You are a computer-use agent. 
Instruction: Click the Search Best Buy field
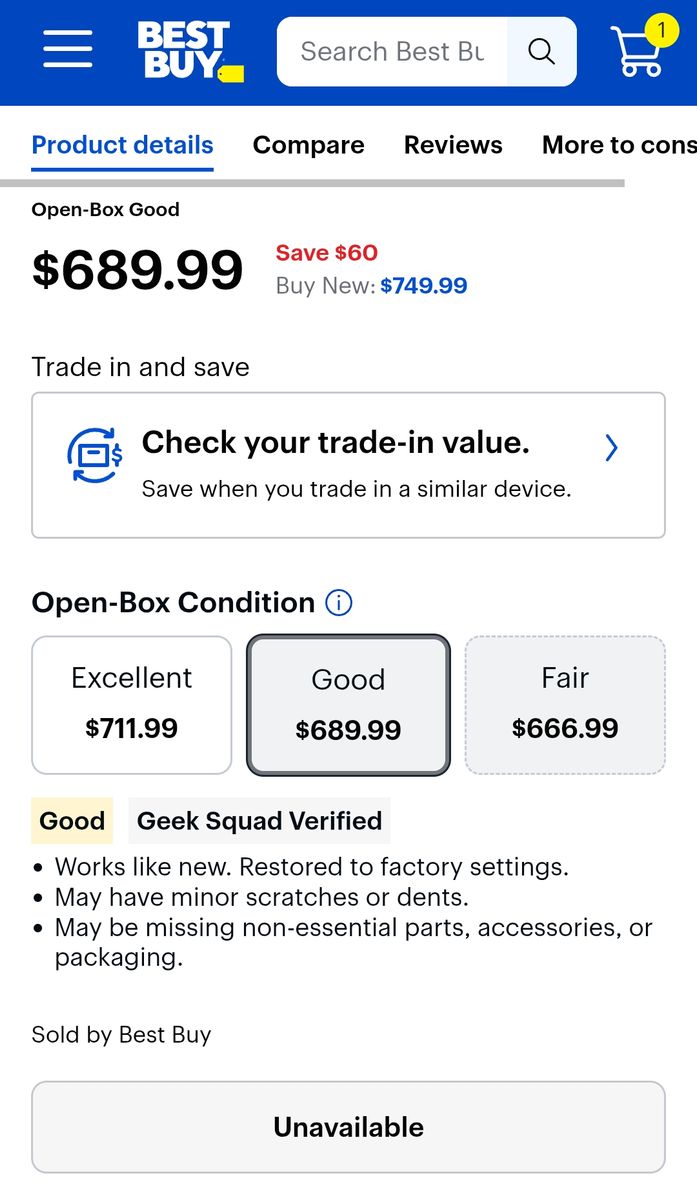392,51
